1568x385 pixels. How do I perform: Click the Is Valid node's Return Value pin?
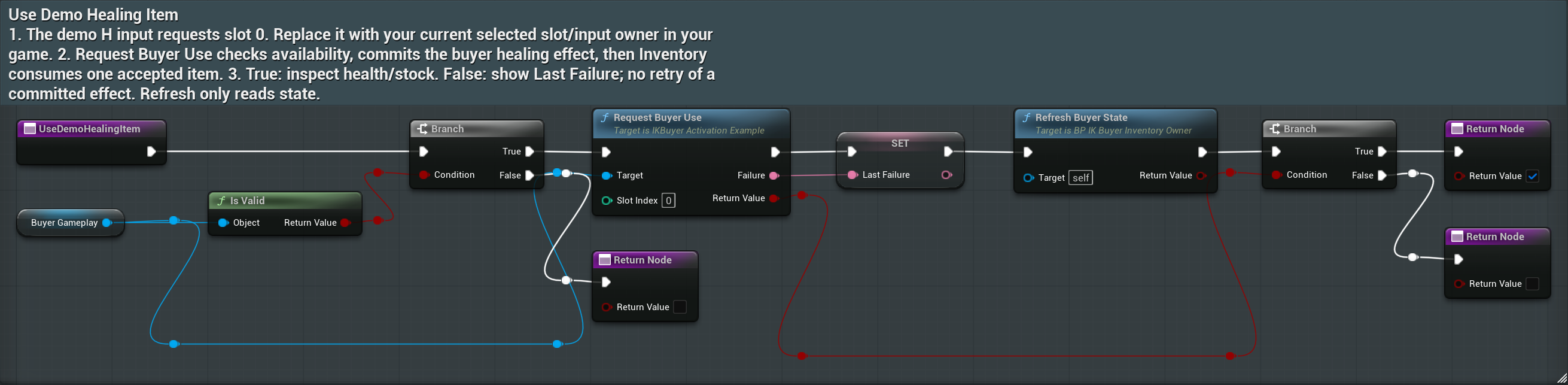click(x=346, y=223)
